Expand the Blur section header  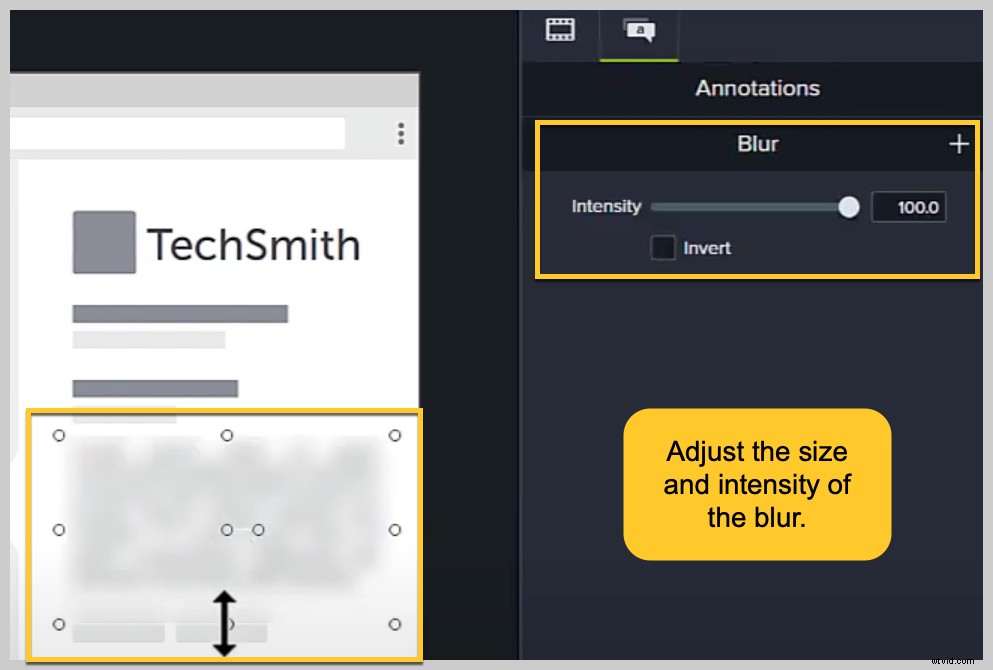click(757, 143)
